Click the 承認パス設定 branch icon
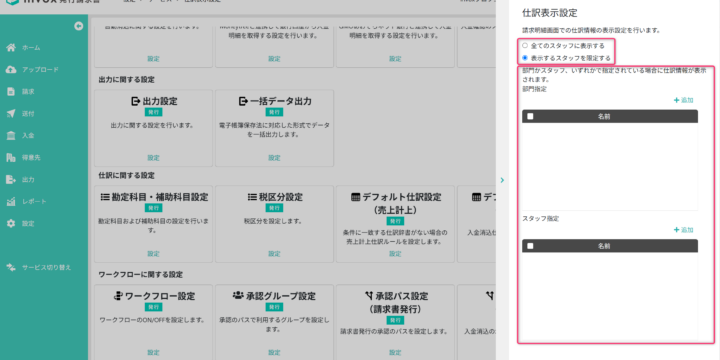 click(x=369, y=296)
